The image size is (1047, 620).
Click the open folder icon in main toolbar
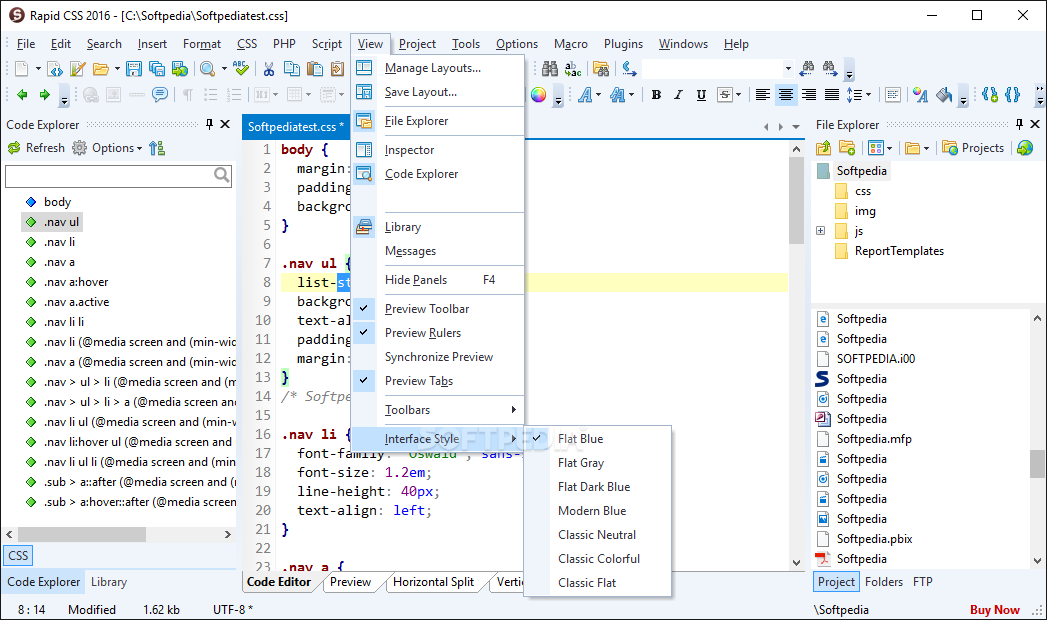pos(101,69)
